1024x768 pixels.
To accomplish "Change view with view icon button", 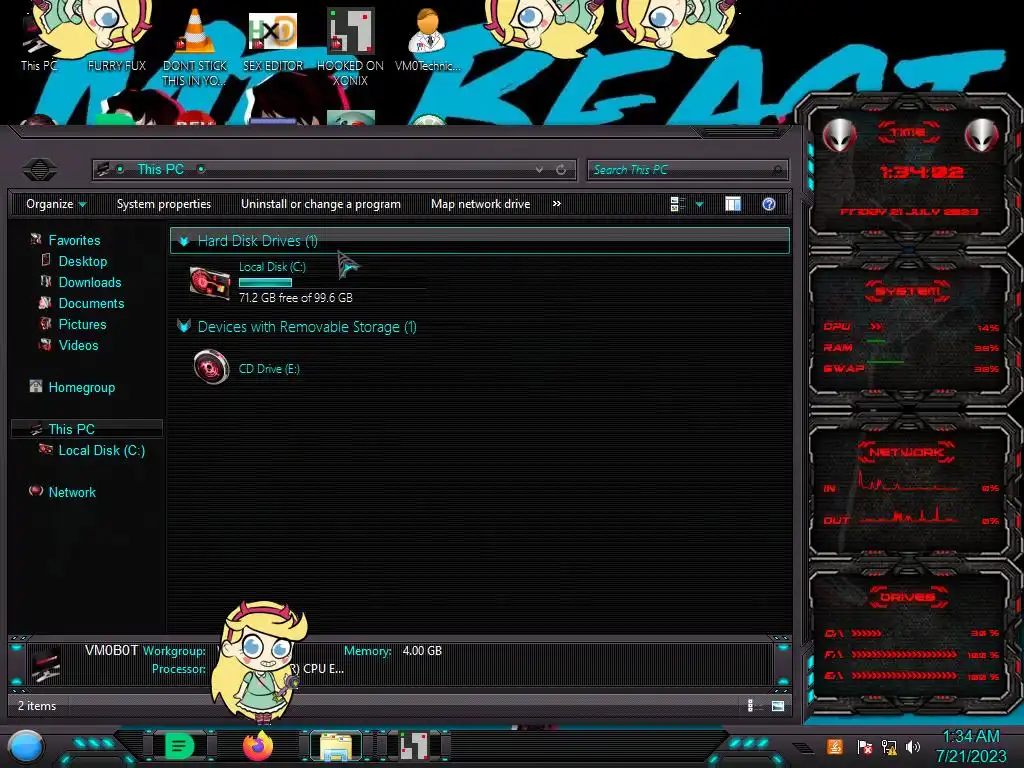I will pos(677,204).
